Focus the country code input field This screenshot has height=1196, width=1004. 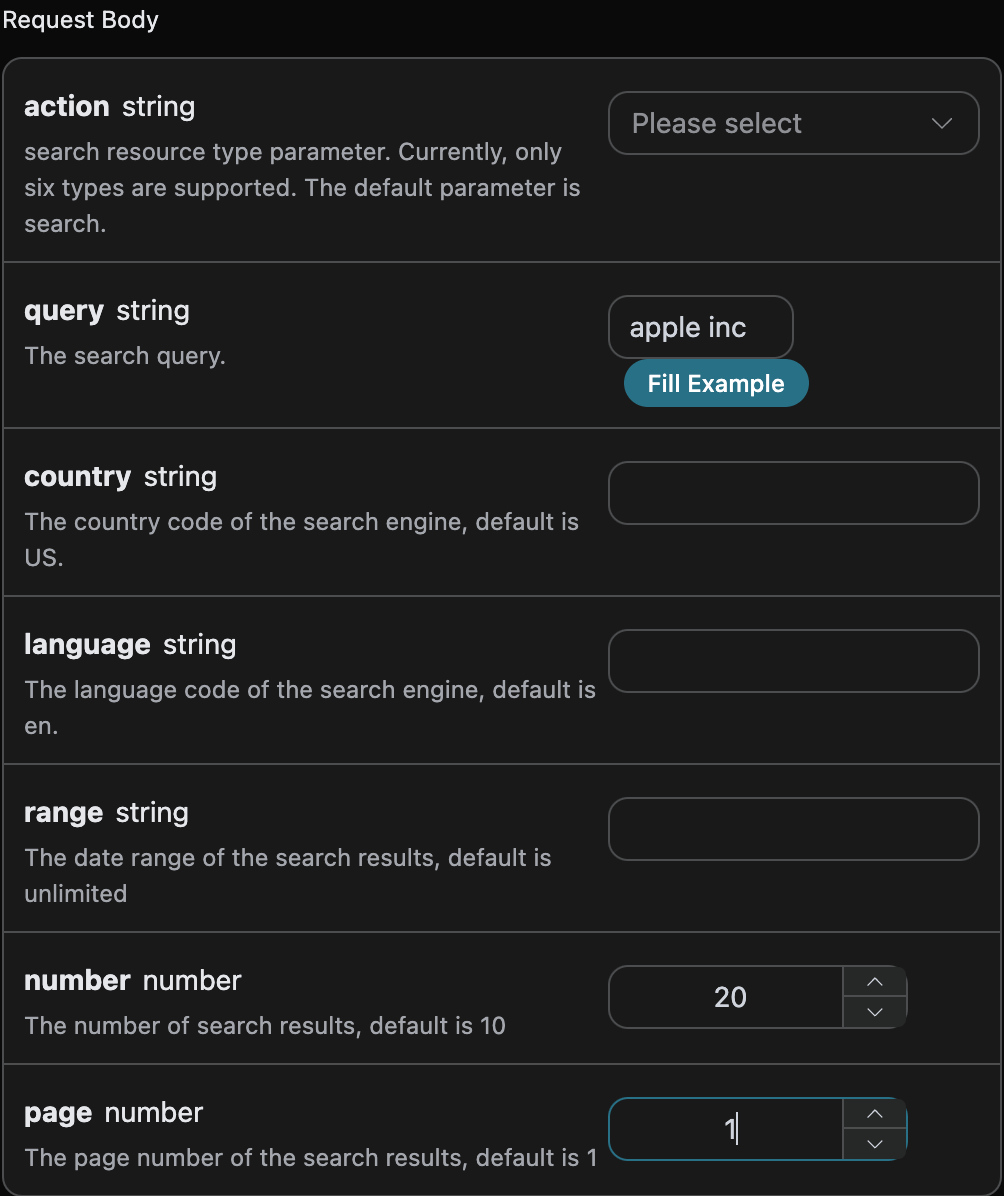[x=793, y=493]
